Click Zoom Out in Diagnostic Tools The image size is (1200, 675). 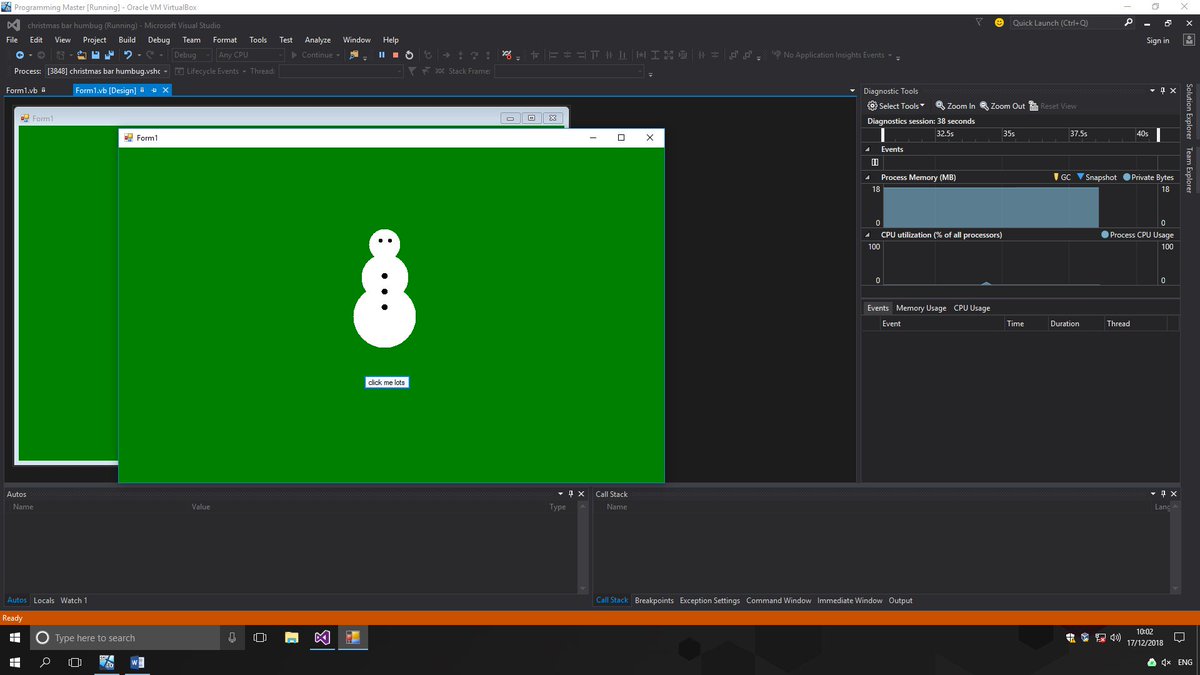(1002, 106)
